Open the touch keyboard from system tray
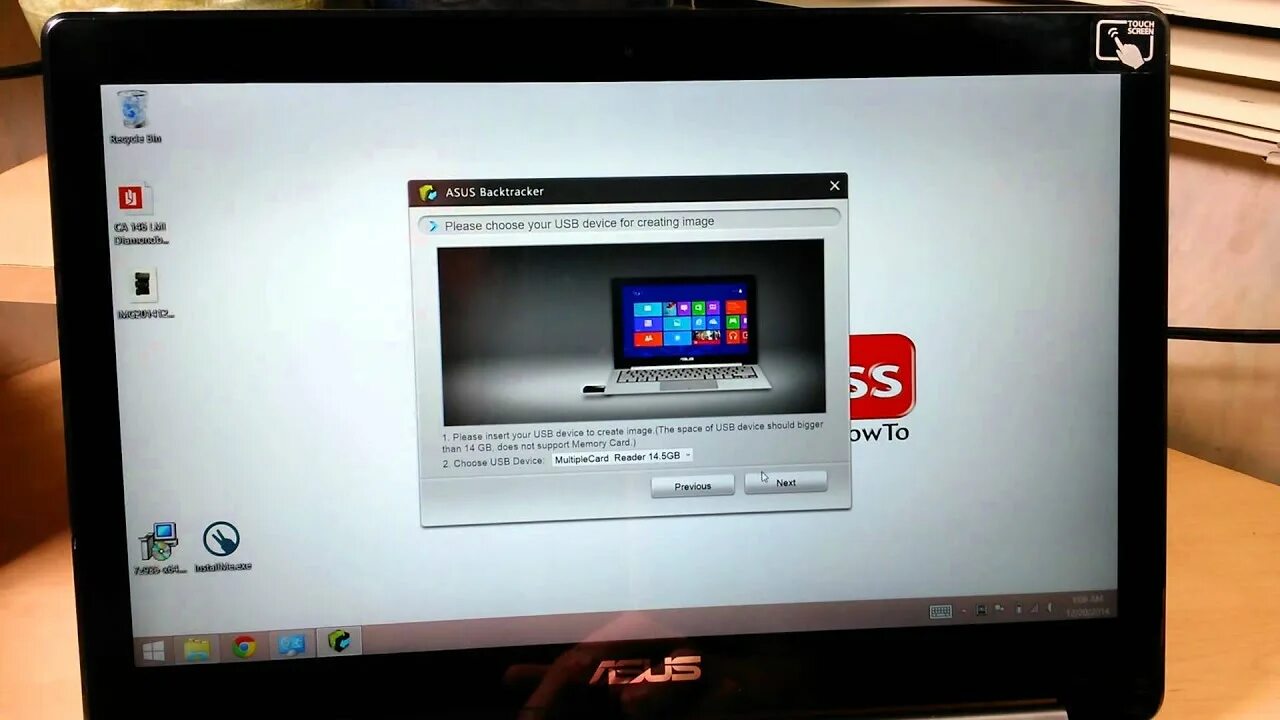Image resolution: width=1280 pixels, height=720 pixels. click(940, 612)
